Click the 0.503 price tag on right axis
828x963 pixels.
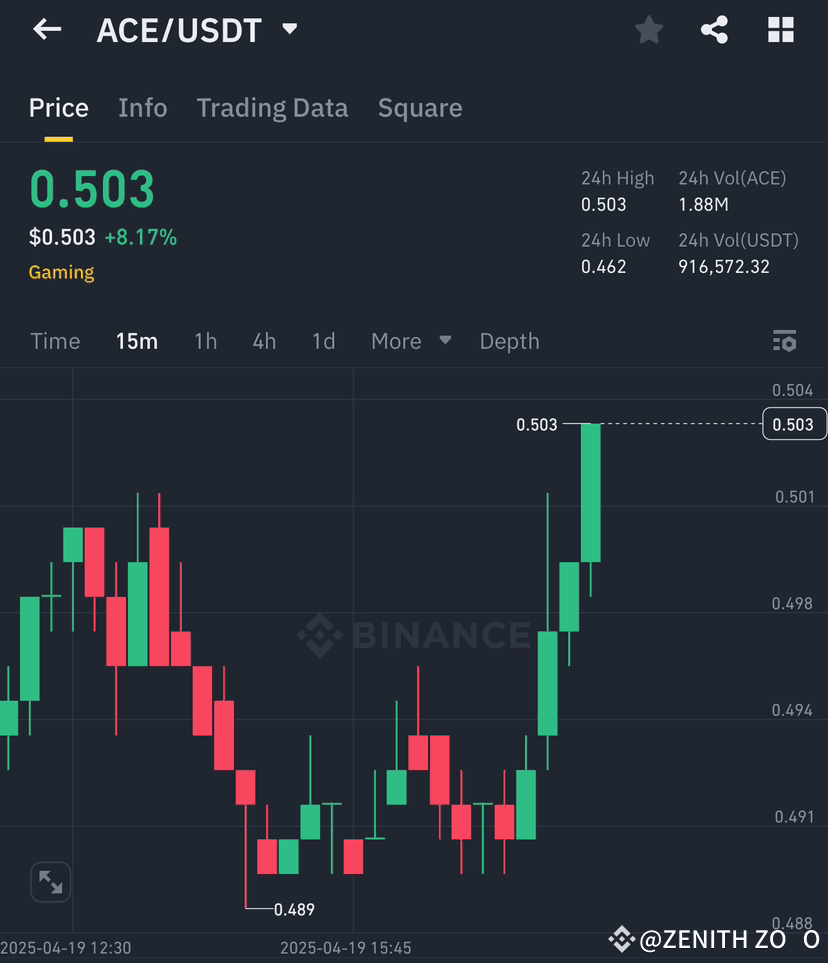point(794,424)
